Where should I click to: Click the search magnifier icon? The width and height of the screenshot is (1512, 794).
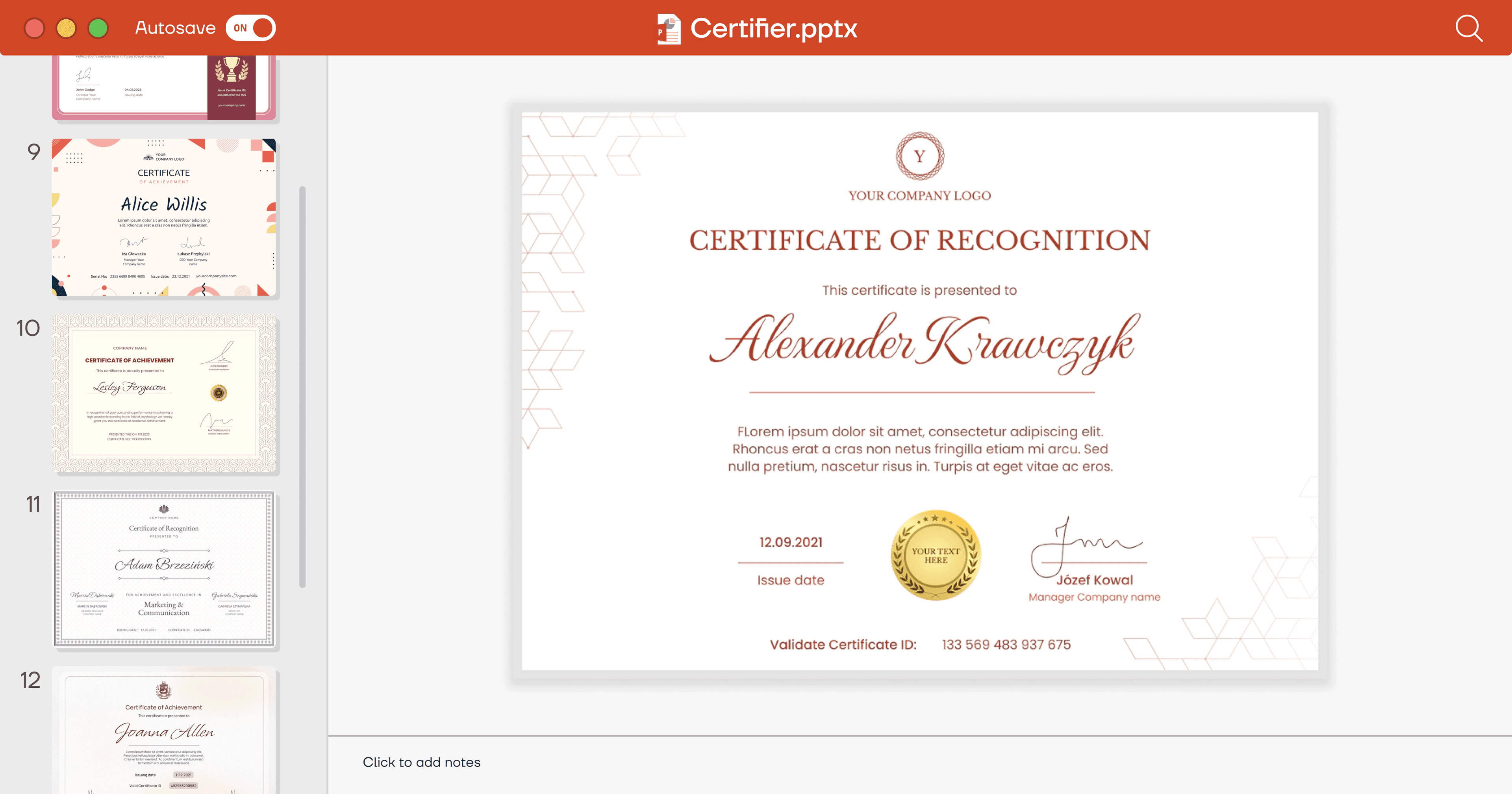point(1469,28)
